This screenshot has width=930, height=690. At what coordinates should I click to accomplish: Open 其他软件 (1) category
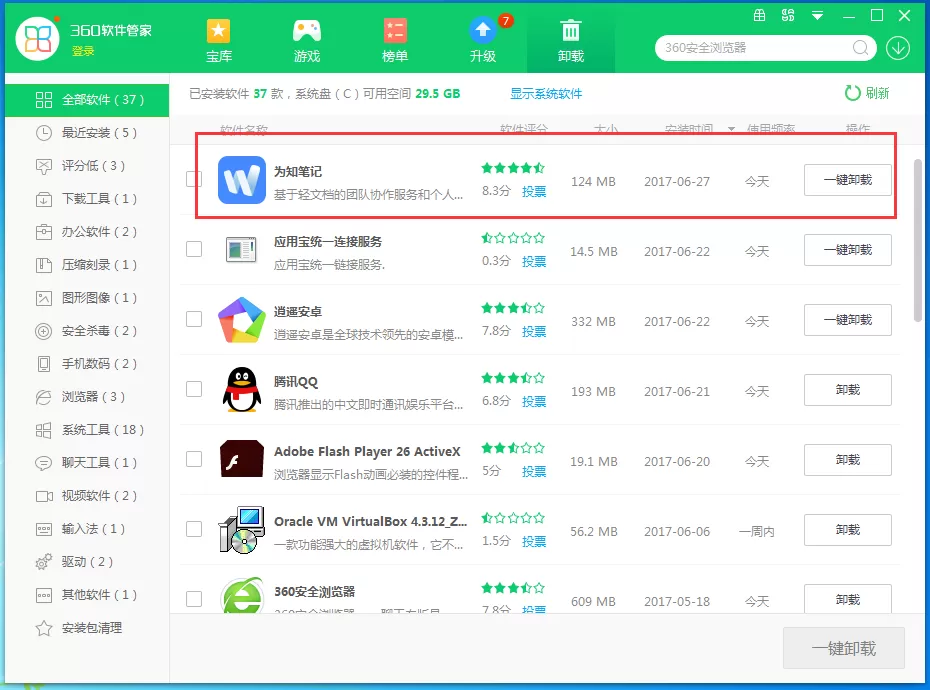coord(87,594)
